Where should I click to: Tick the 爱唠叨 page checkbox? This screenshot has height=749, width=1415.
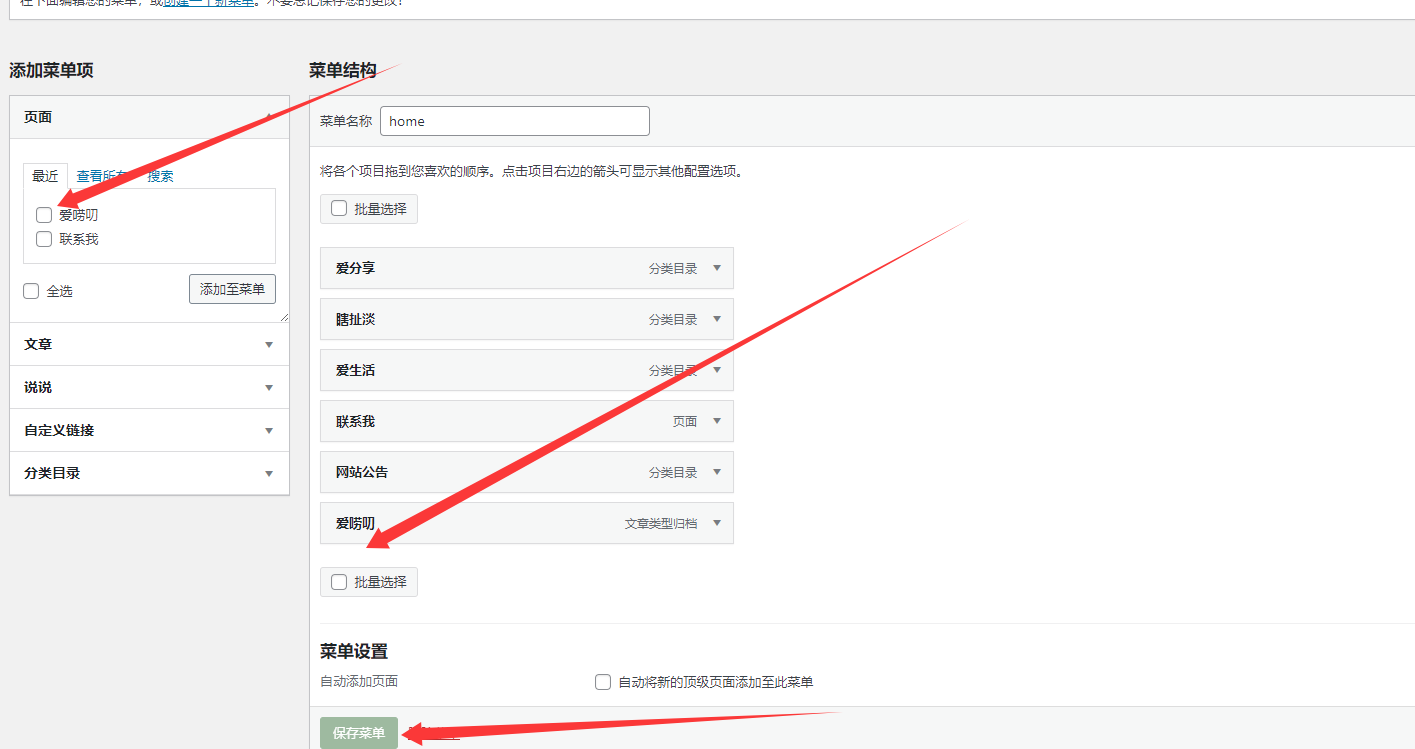(44, 215)
